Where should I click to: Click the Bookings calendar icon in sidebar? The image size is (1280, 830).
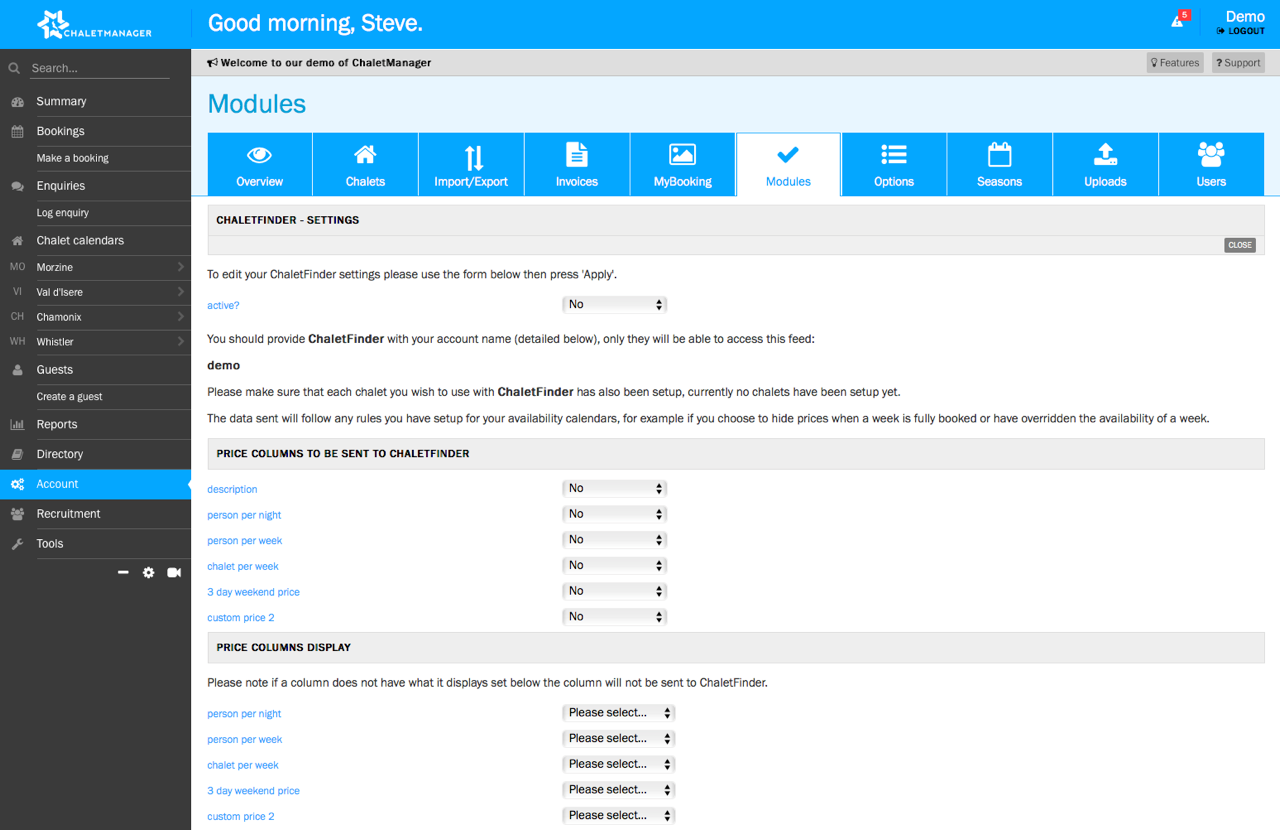pyautogui.click(x=17, y=132)
